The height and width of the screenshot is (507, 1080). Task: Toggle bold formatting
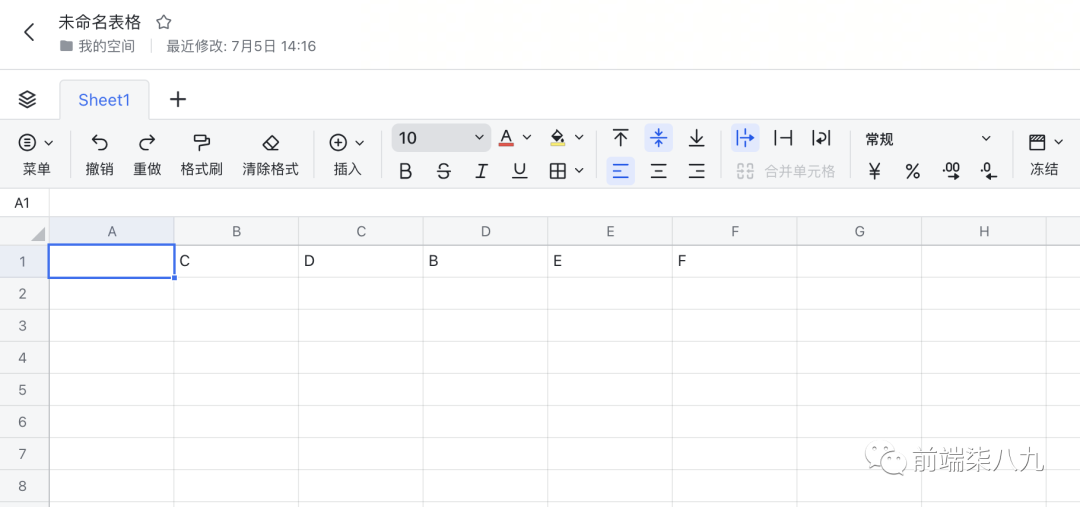[406, 171]
